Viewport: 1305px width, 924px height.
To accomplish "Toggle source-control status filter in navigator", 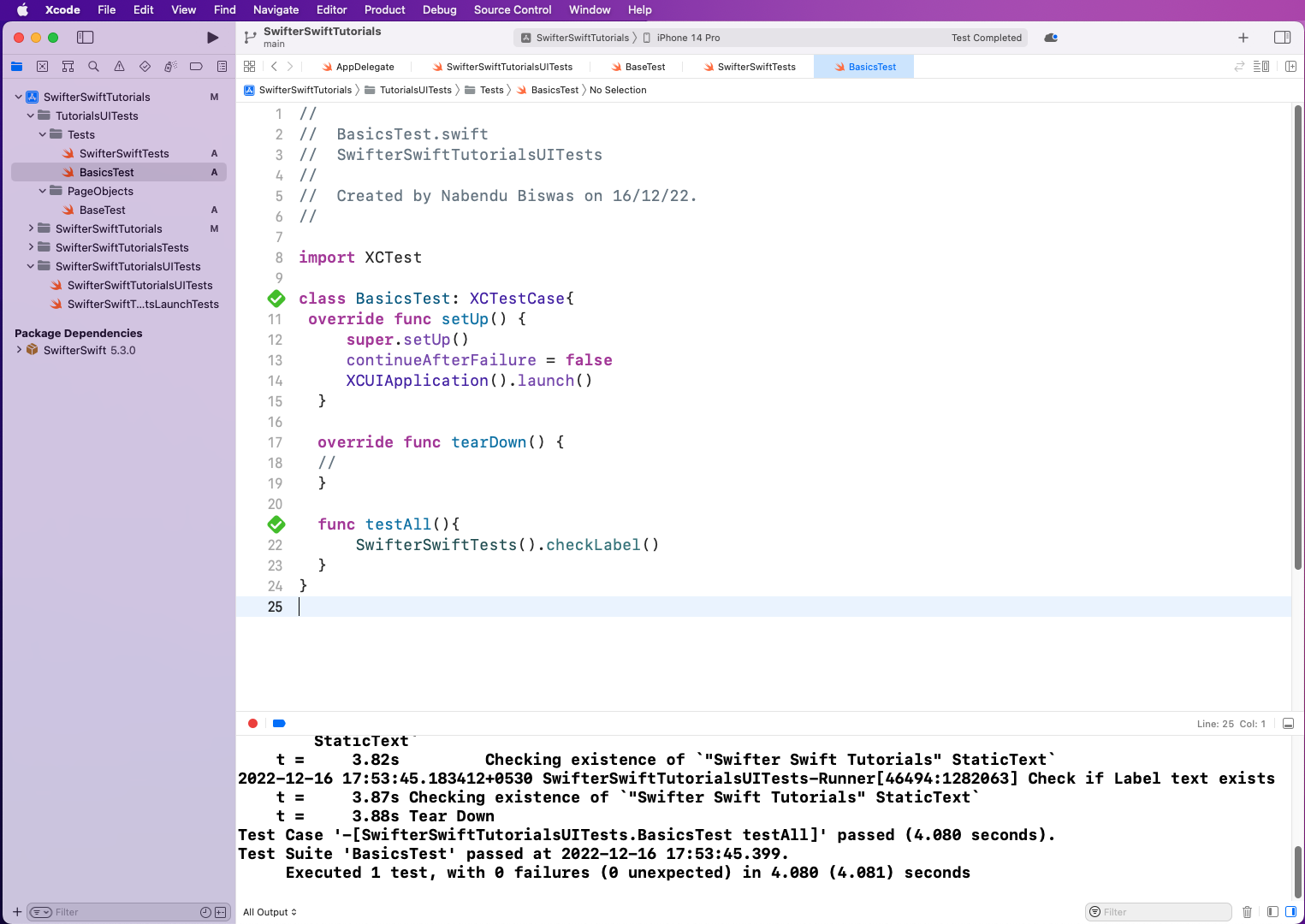I will tap(220, 913).
